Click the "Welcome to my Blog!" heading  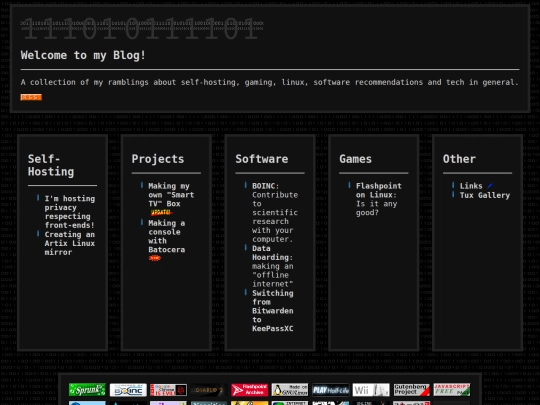click(x=83, y=55)
